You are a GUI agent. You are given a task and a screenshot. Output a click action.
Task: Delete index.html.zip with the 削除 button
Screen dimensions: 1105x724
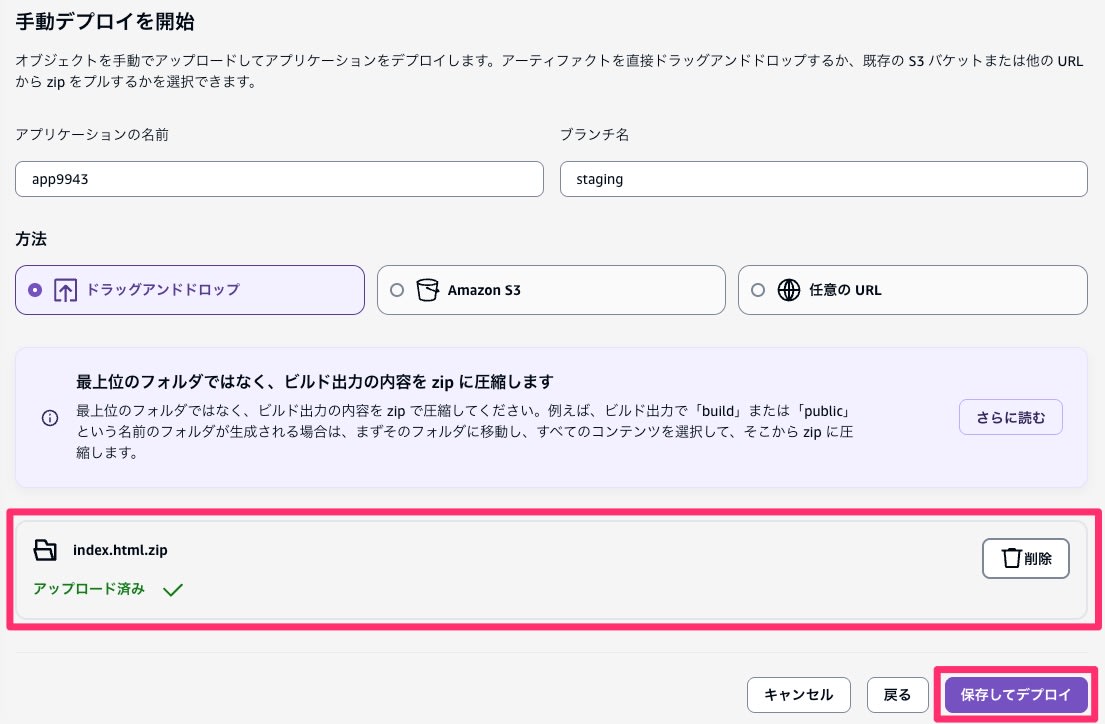point(1026,558)
